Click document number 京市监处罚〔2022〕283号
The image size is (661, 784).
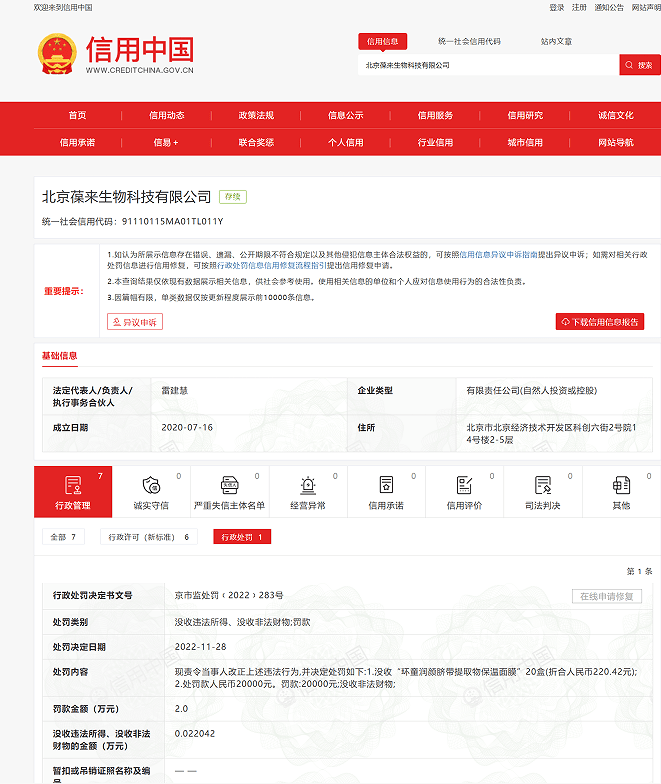(x=229, y=595)
